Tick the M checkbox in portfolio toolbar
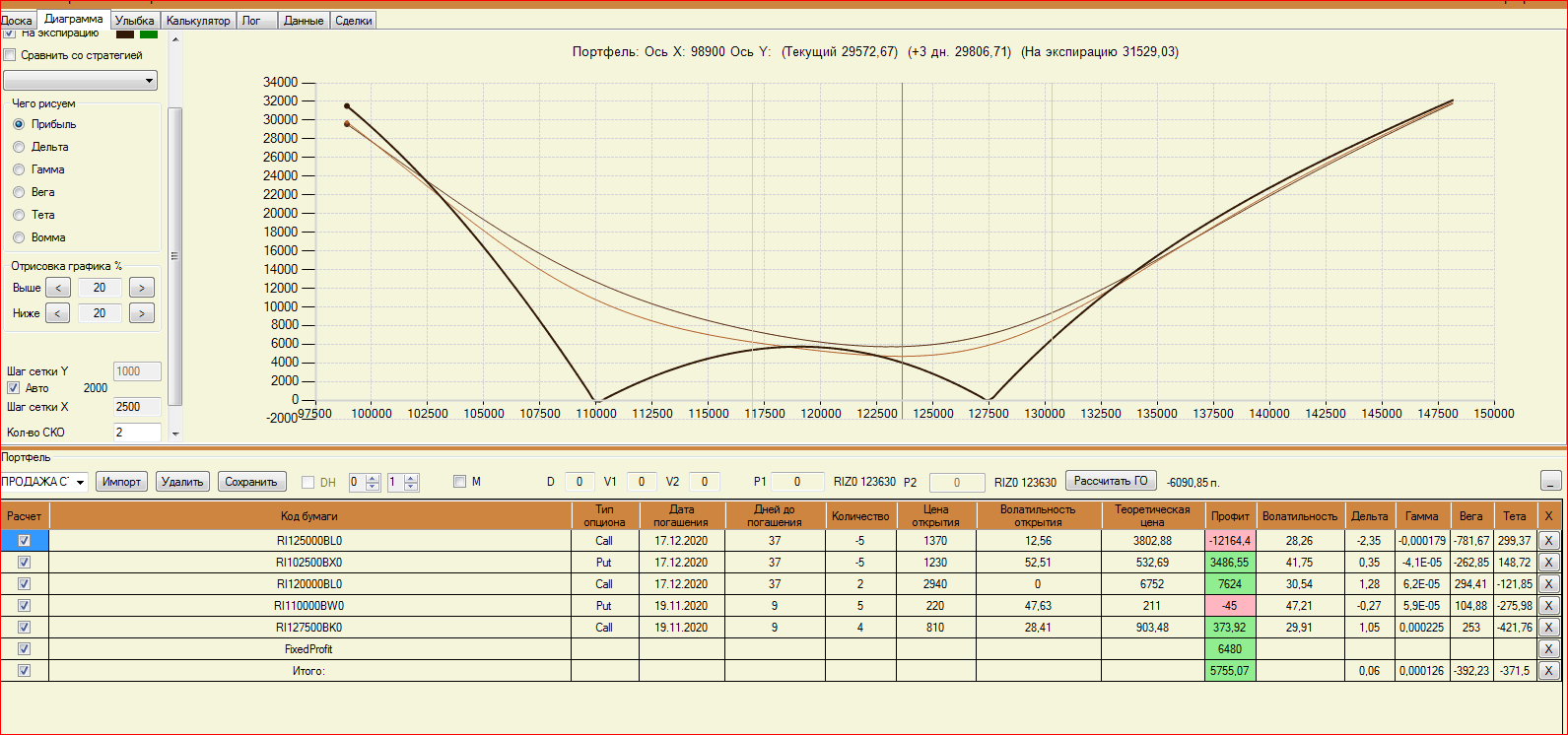This screenshot has width=1568, height=735. click(459, 482)
